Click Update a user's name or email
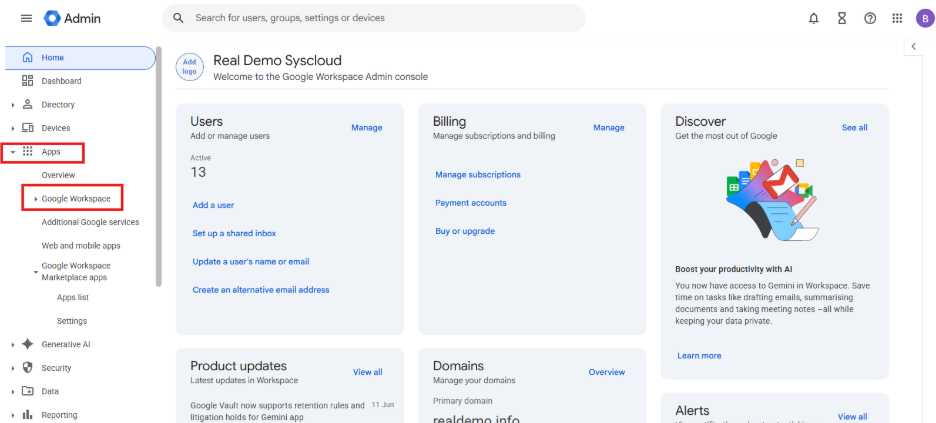 251,261
